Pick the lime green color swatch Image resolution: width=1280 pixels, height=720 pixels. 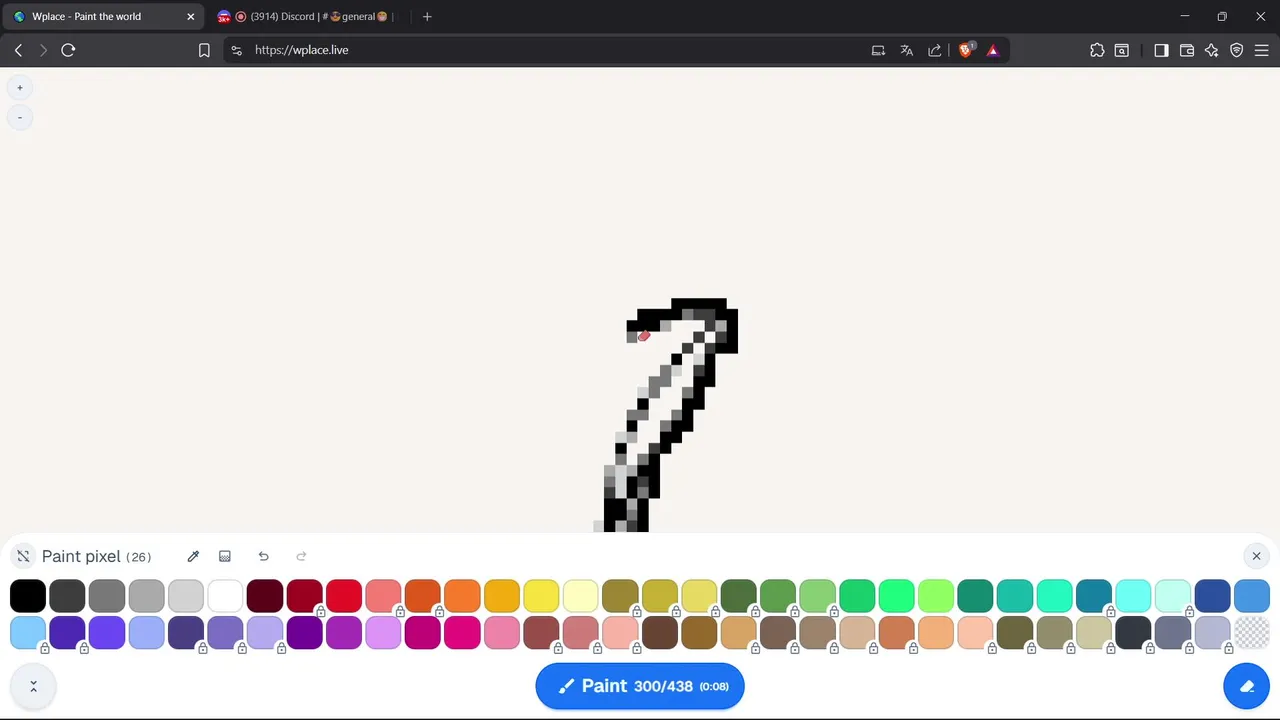pos(936,596)
